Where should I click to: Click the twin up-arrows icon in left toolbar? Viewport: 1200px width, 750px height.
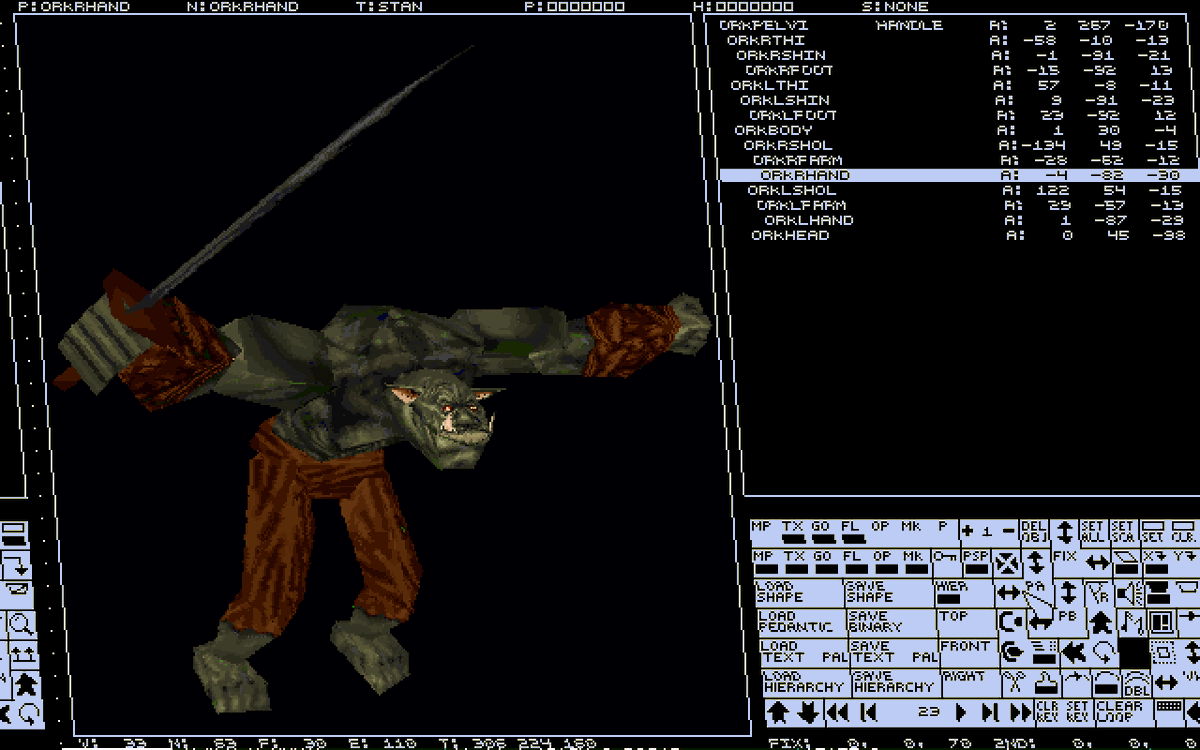pyautogui.click(x=22, y=656)
